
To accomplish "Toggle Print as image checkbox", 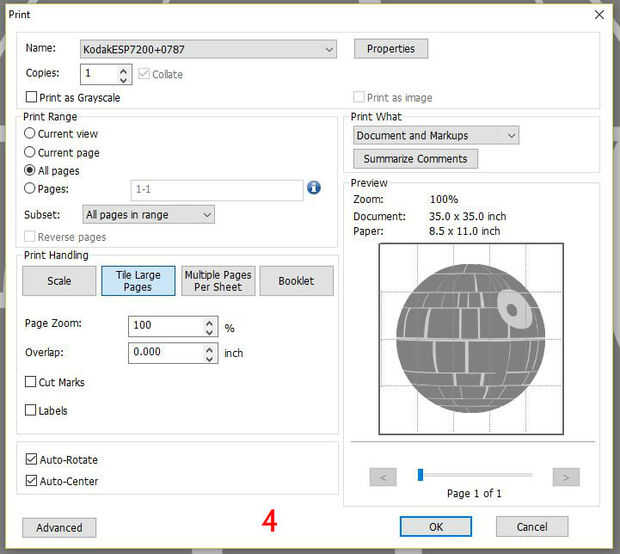I will [359, 97].
